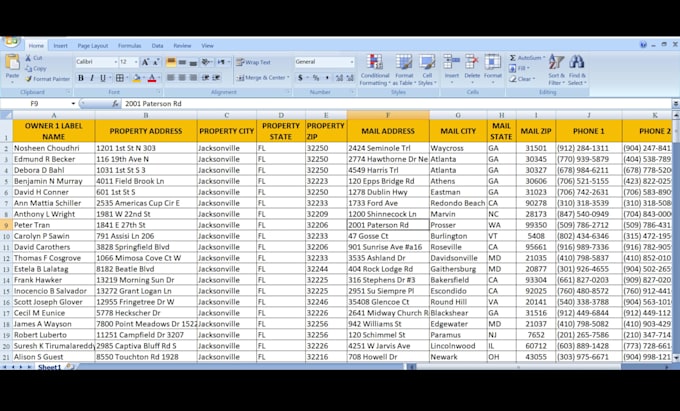Viewport: 680px width, 411px height.
Task: Open Sort & Filter menu
Action: [x=556, y=70]
